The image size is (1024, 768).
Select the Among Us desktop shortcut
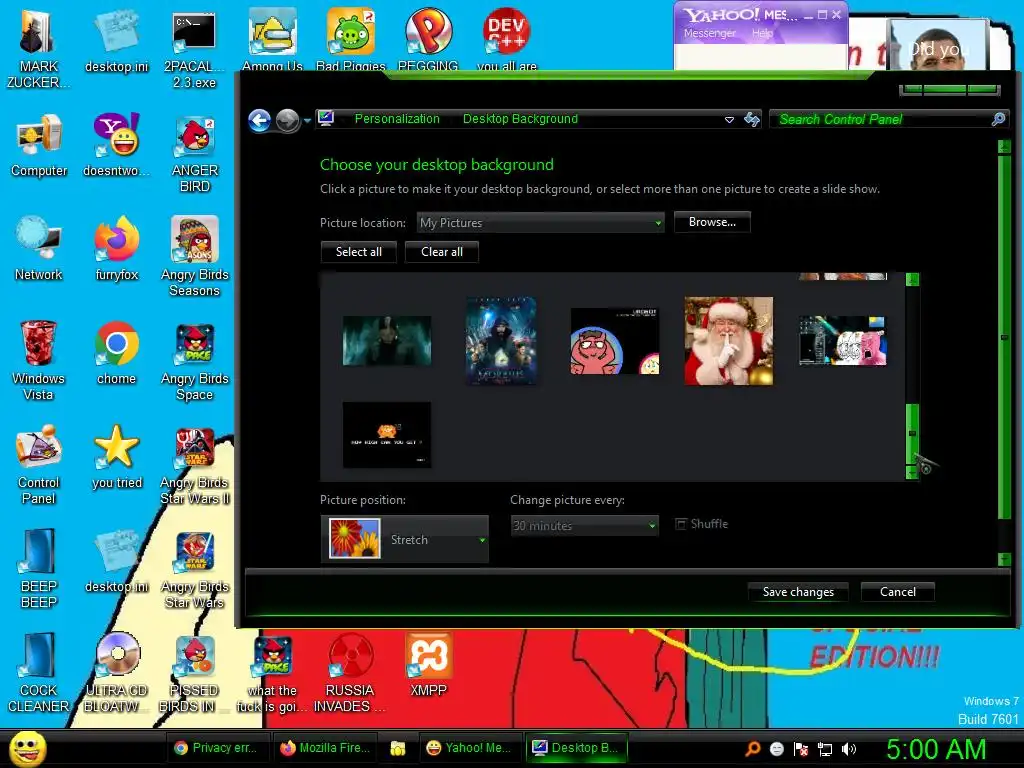pos(272,39)
